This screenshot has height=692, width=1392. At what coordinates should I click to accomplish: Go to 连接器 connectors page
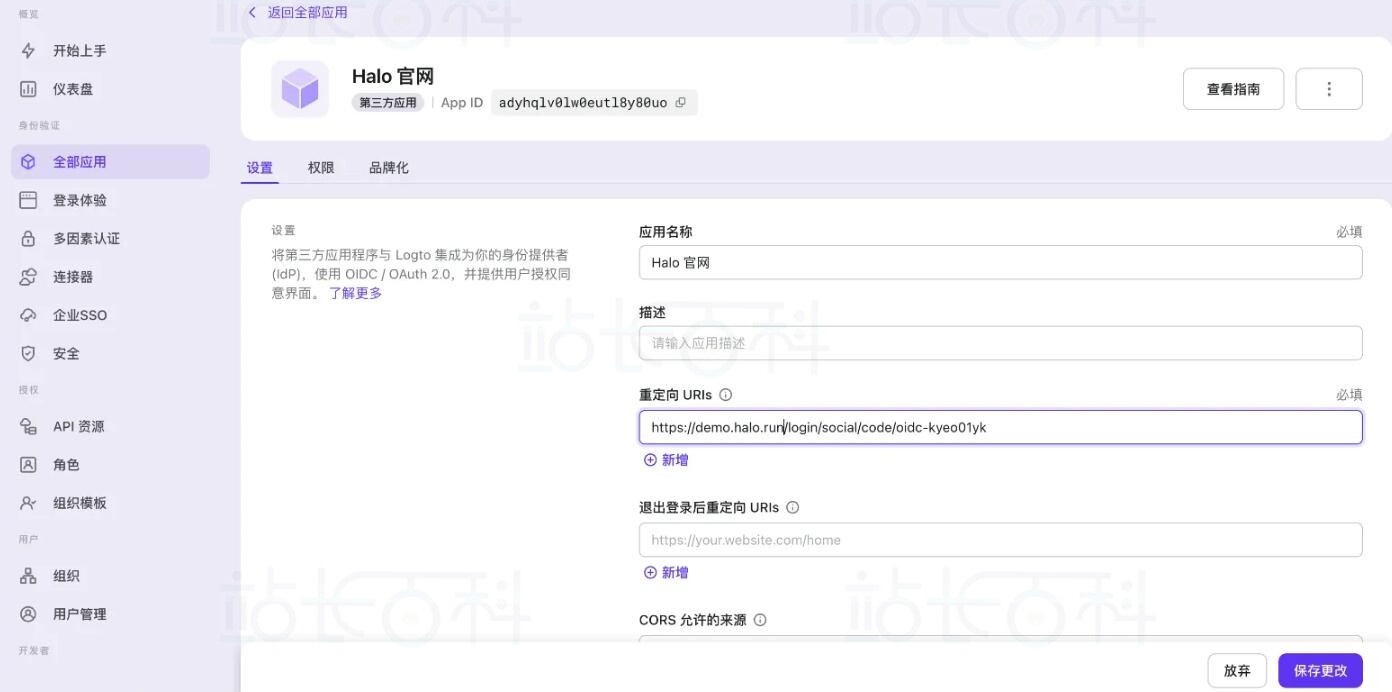[x=72, y=277]
